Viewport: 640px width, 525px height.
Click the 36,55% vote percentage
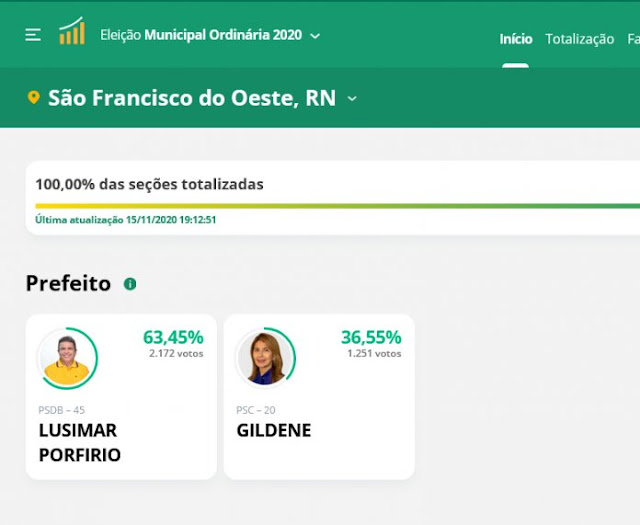click(x=371, y=337)
